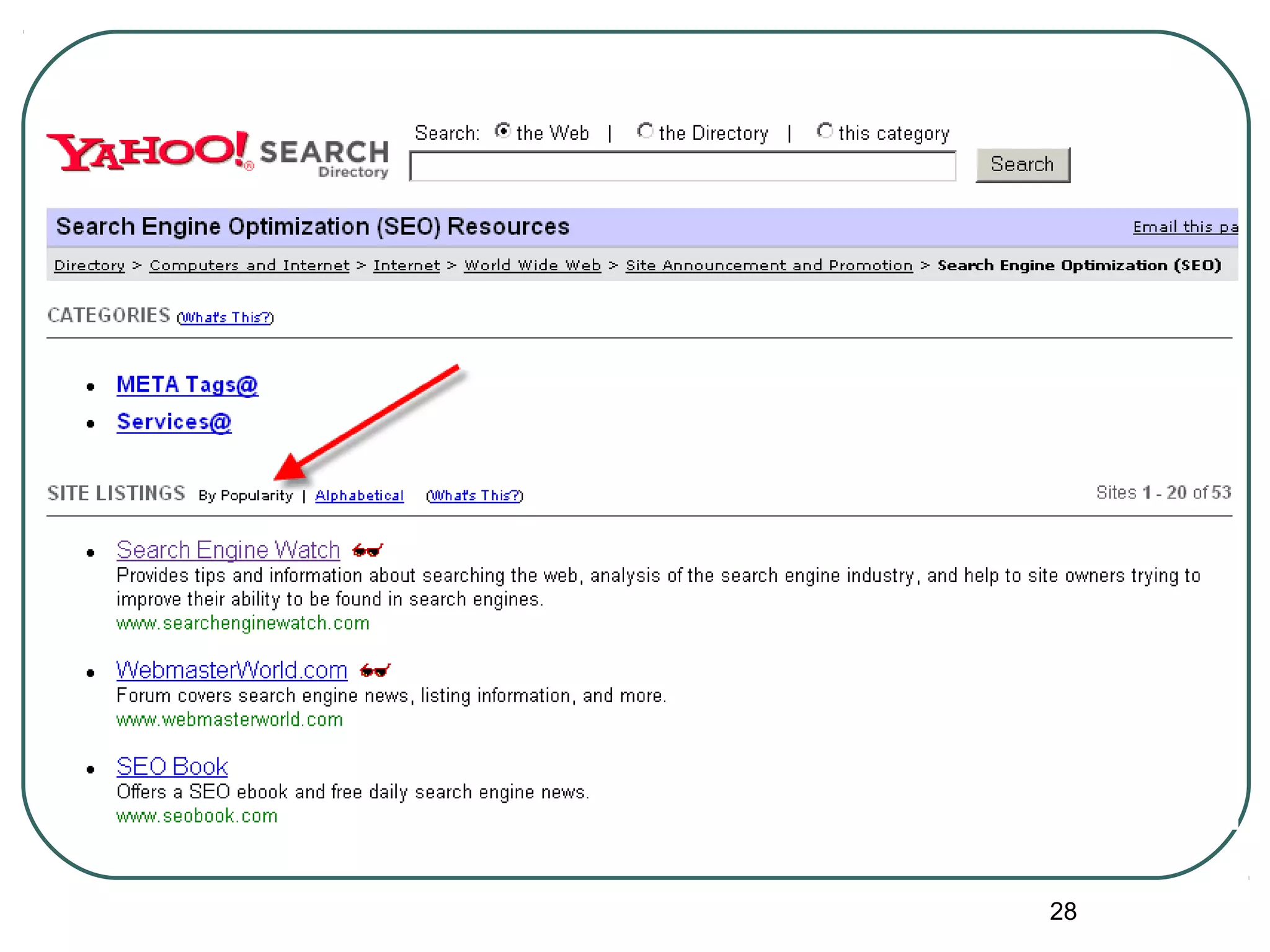Sort site listings Alphabetical
Screen dimensions: 1270x952
click(359, 496)
